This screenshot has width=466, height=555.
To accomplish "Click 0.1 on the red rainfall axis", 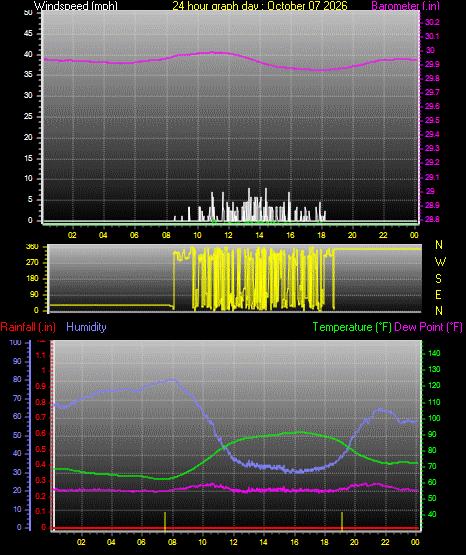I will 41,512.
